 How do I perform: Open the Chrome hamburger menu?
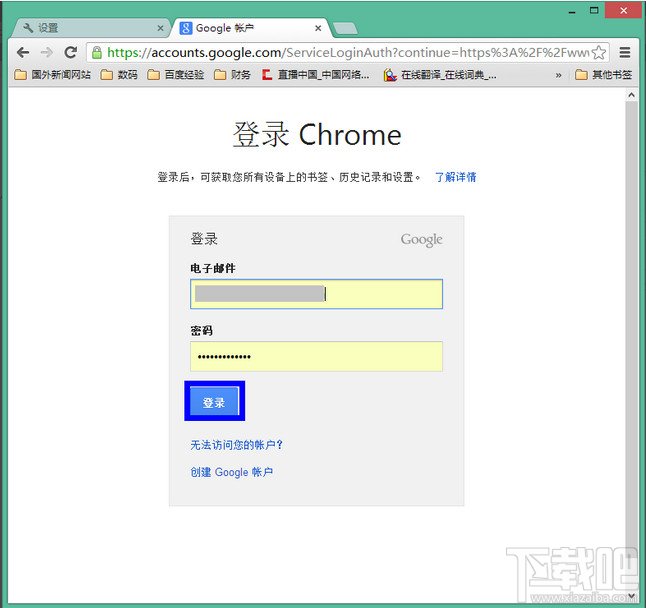point(625,52)
